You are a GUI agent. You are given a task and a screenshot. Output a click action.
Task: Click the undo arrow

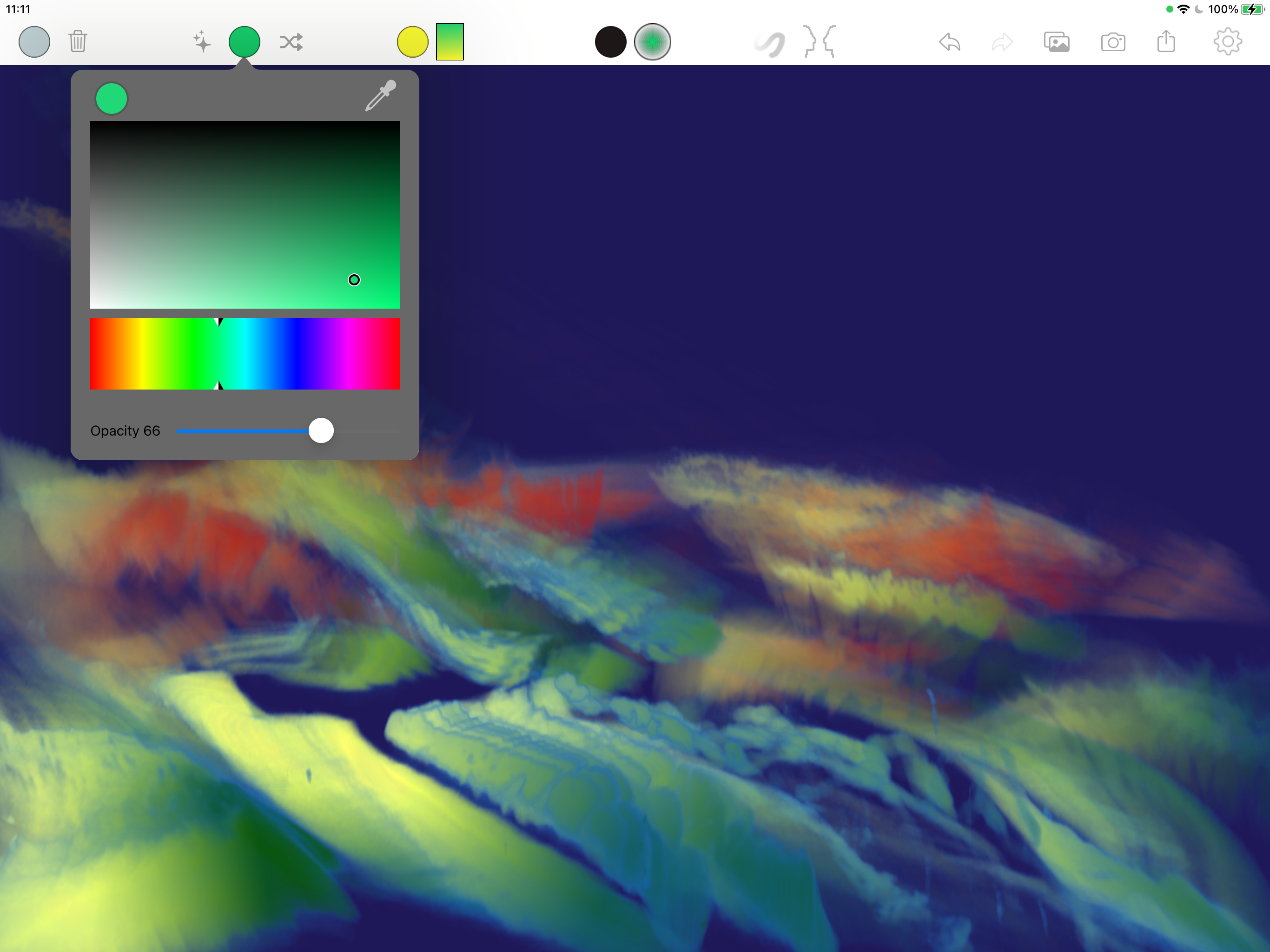950,42
